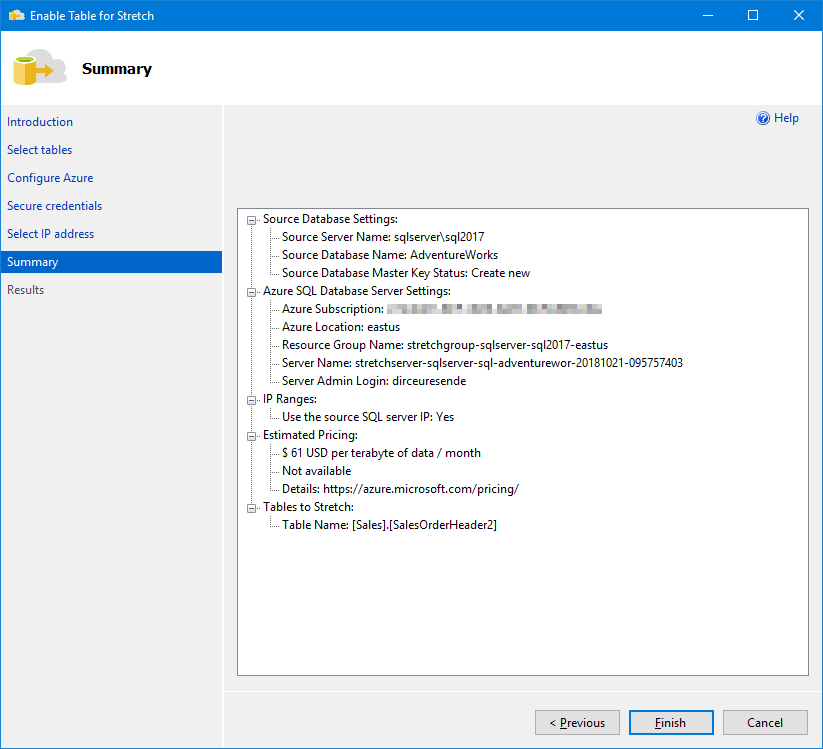This screenshot has height=749, width=823.
Task: Go to the Introduction step
Action: tap(40, 122)
